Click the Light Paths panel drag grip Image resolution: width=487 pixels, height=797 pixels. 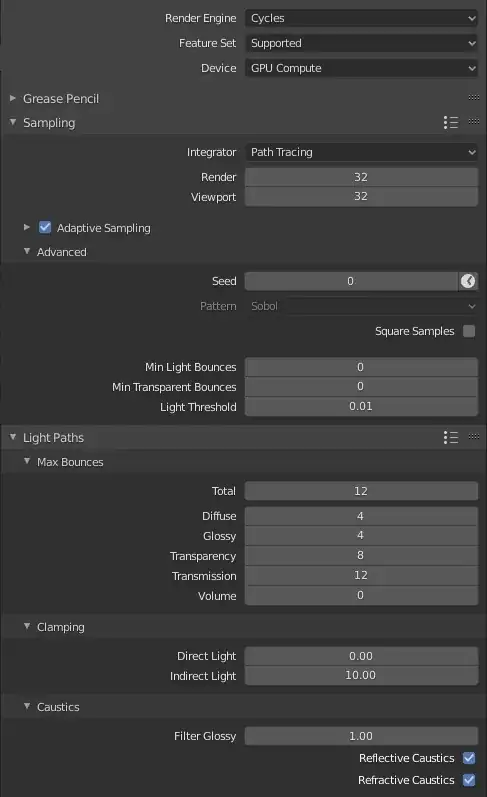click(474, 437)
